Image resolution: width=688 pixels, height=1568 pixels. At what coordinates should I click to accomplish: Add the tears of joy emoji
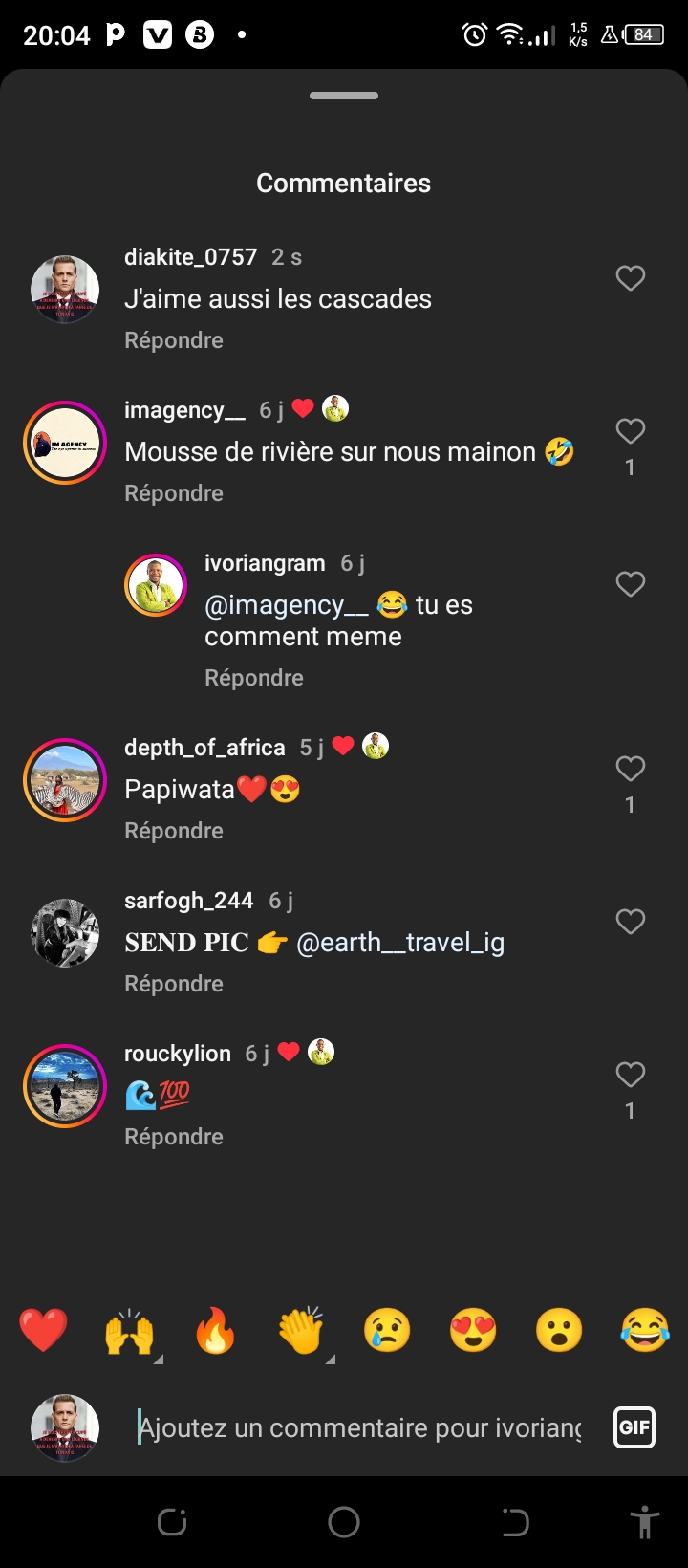click(645, 1330)
